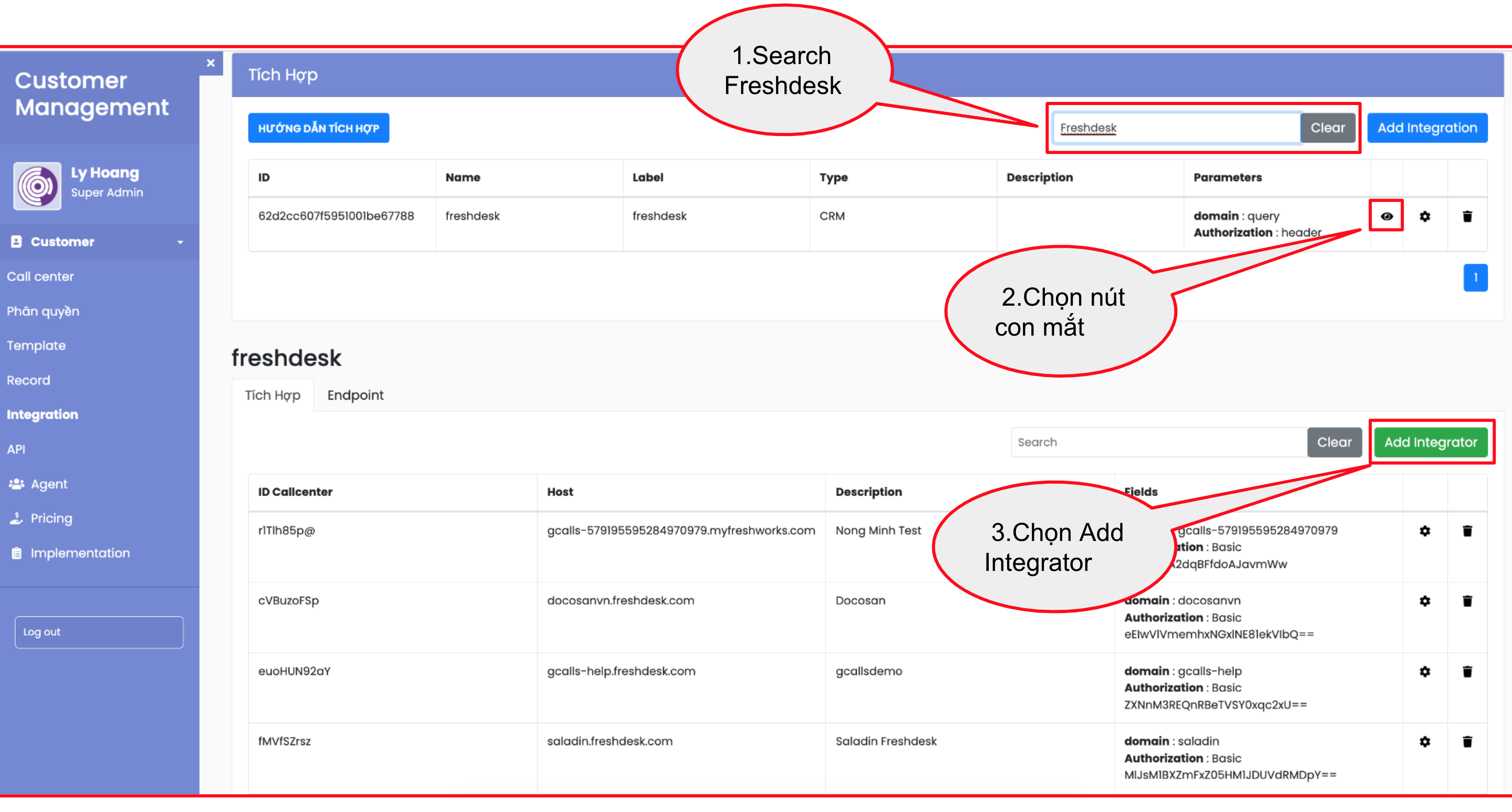Click the Ly Hoang profile avatar
This screenshot has height=812, width=1512.
point(37,185)
